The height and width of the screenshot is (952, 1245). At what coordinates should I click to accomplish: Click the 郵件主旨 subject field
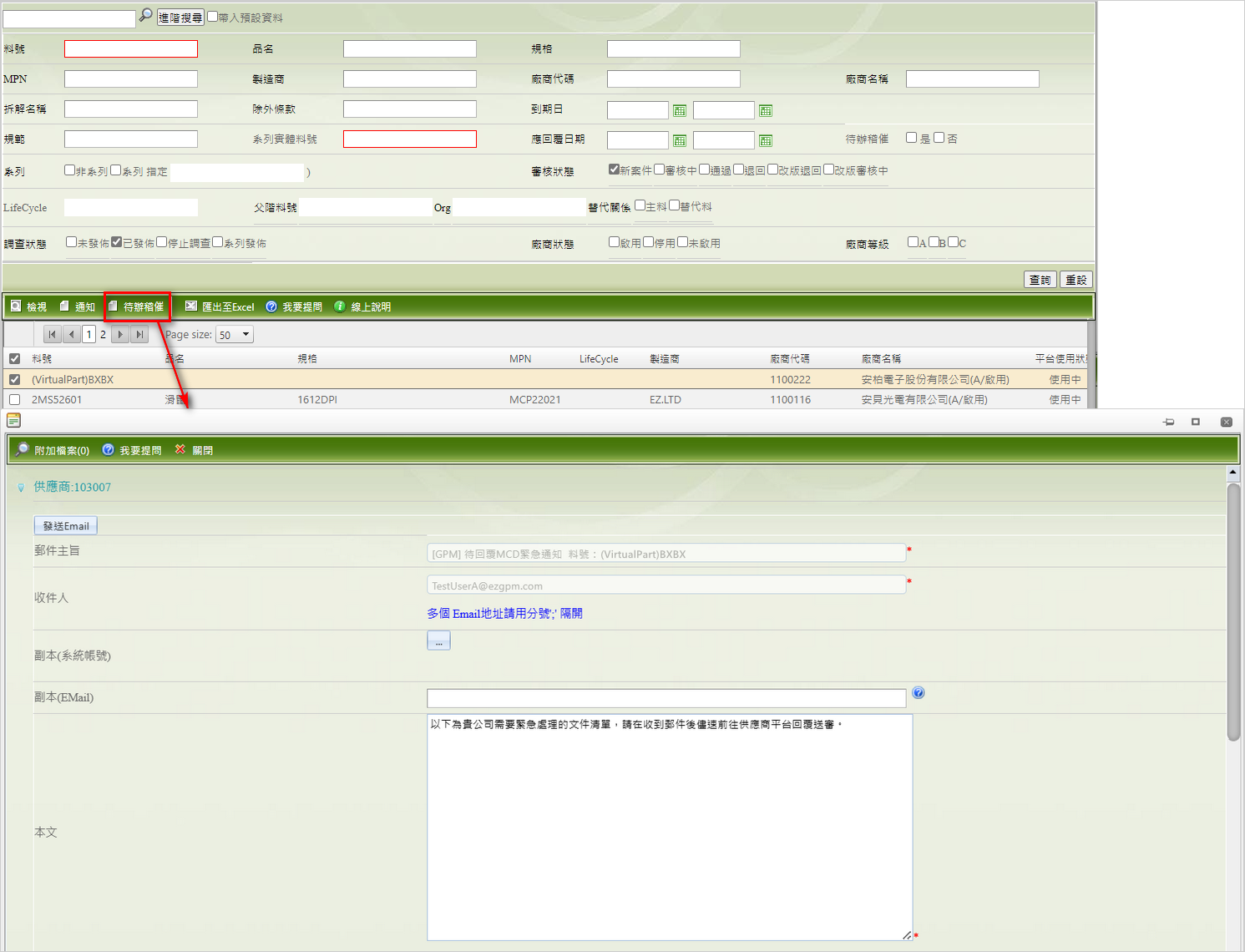click(x=666, y=554)
